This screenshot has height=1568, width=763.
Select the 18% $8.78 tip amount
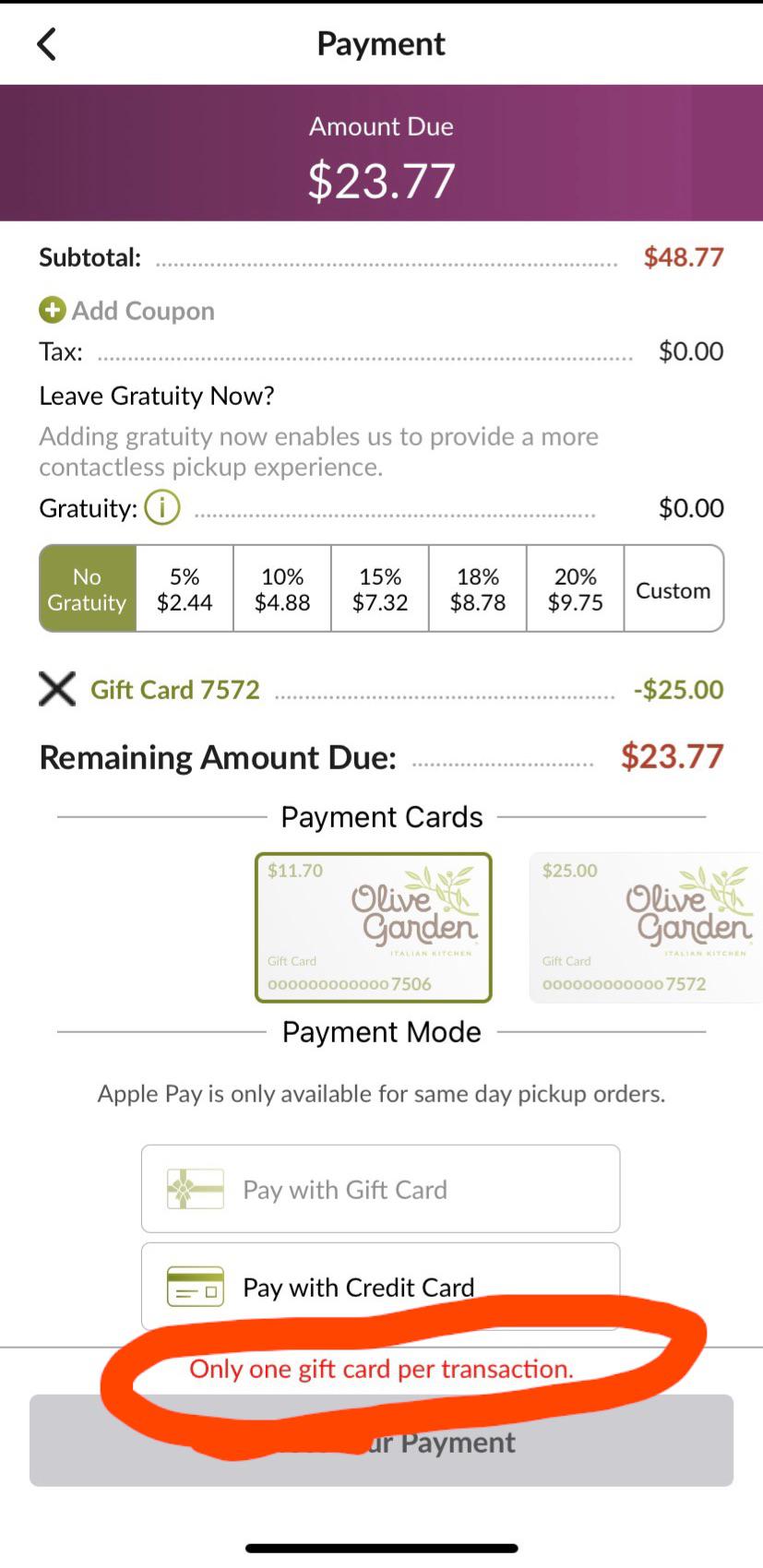[477, 588]
